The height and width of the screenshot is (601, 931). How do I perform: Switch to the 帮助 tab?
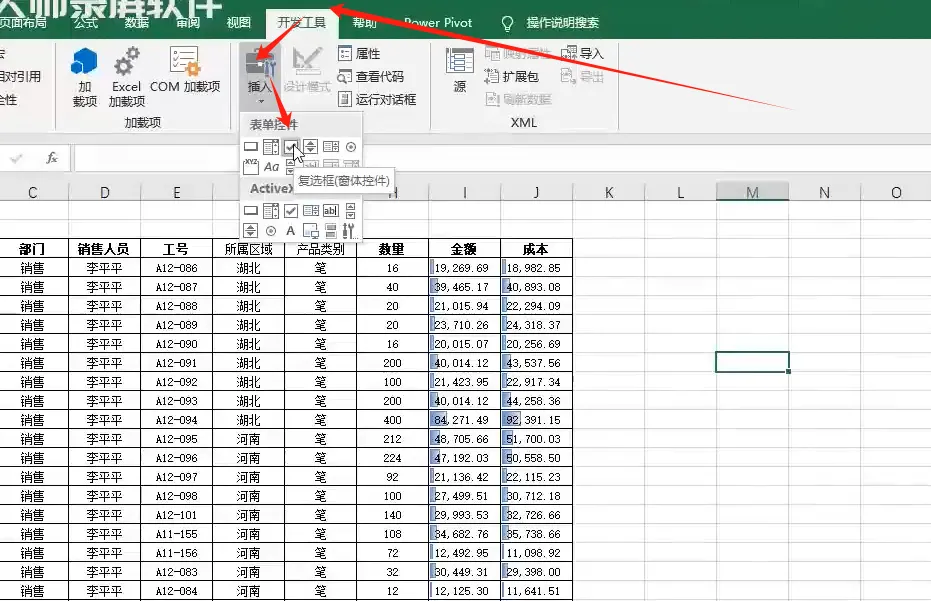coord(364,23)
